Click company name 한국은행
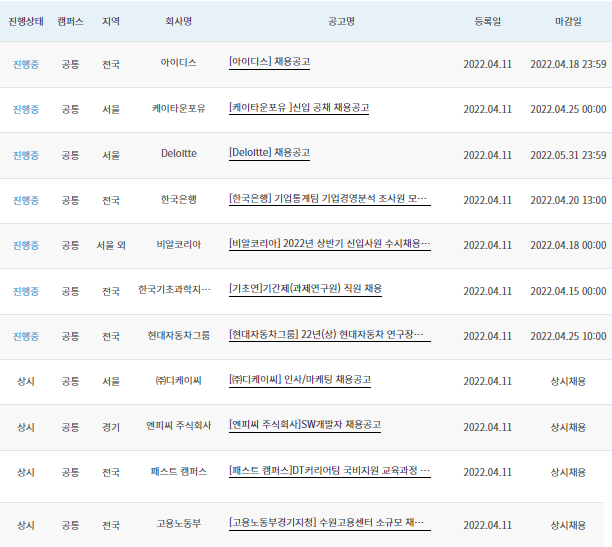 pyautogui.click(x=178, y=200)
